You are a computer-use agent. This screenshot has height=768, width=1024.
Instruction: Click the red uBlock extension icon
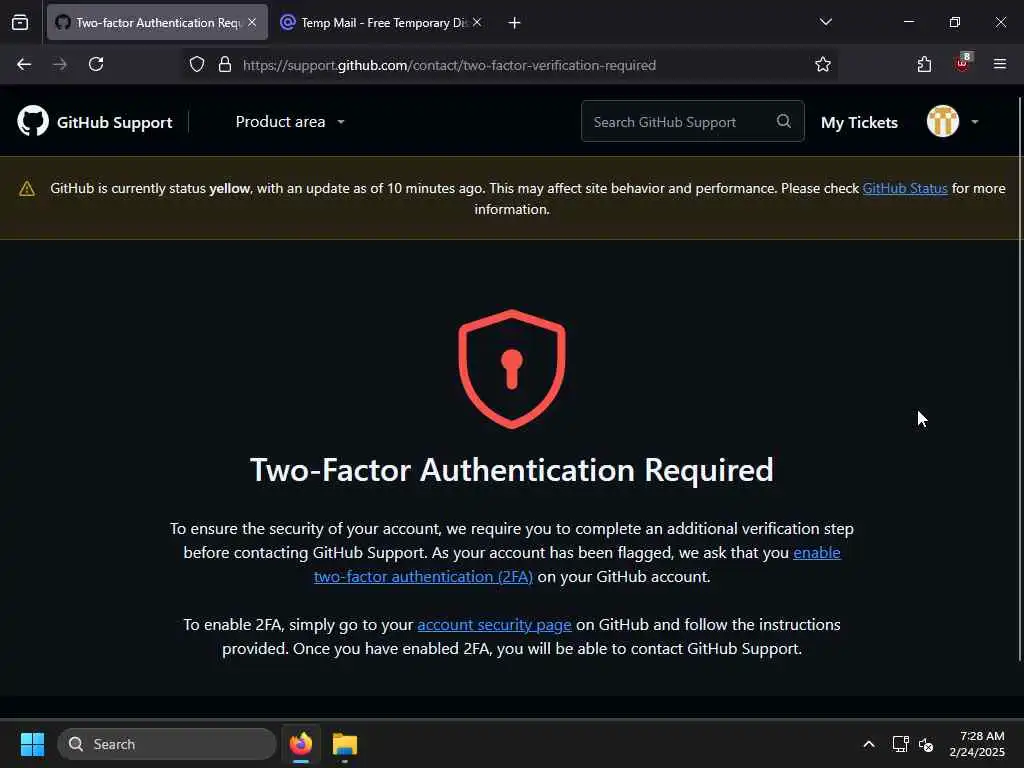963,63
